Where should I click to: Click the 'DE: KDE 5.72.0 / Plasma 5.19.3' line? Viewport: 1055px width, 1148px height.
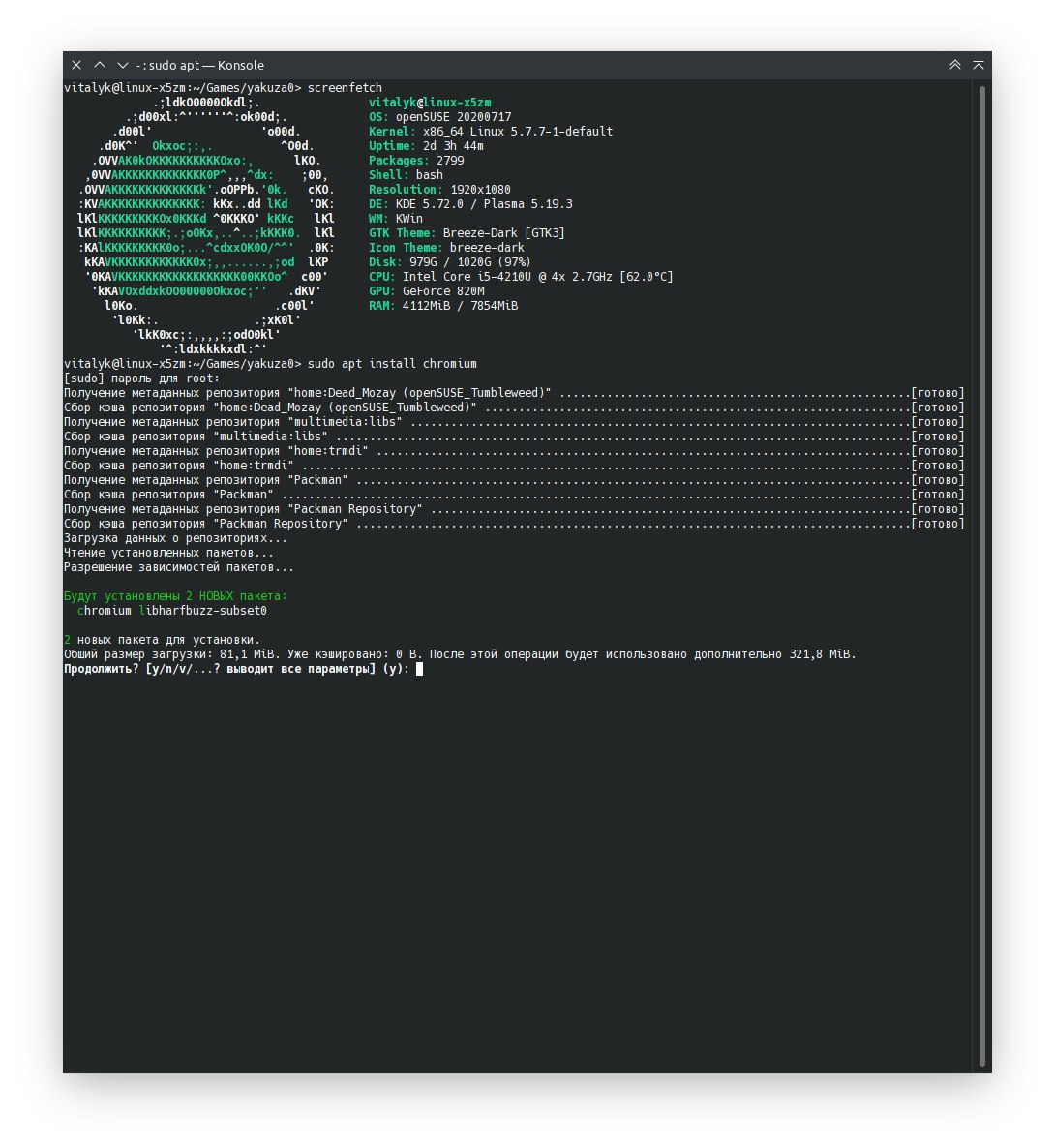(x=470, y=204)
